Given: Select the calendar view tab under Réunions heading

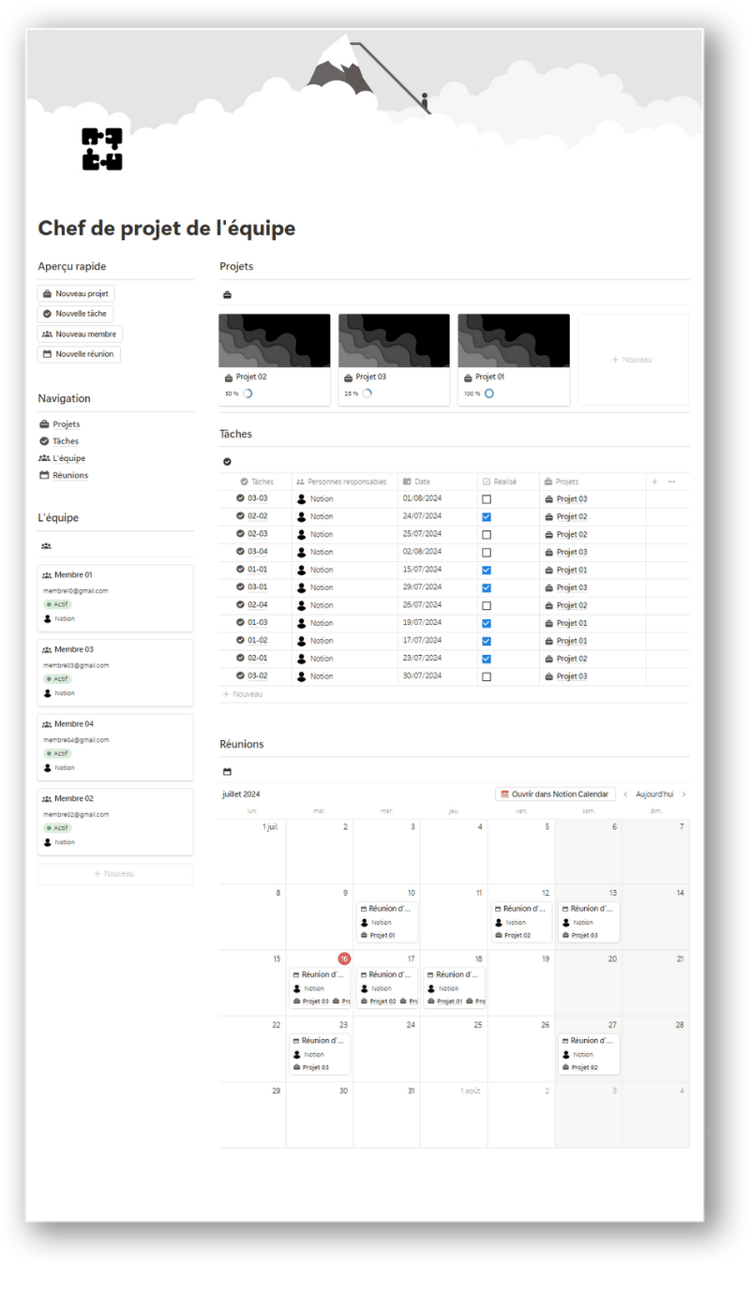Looking at the screenshot, I should (227, 772).
